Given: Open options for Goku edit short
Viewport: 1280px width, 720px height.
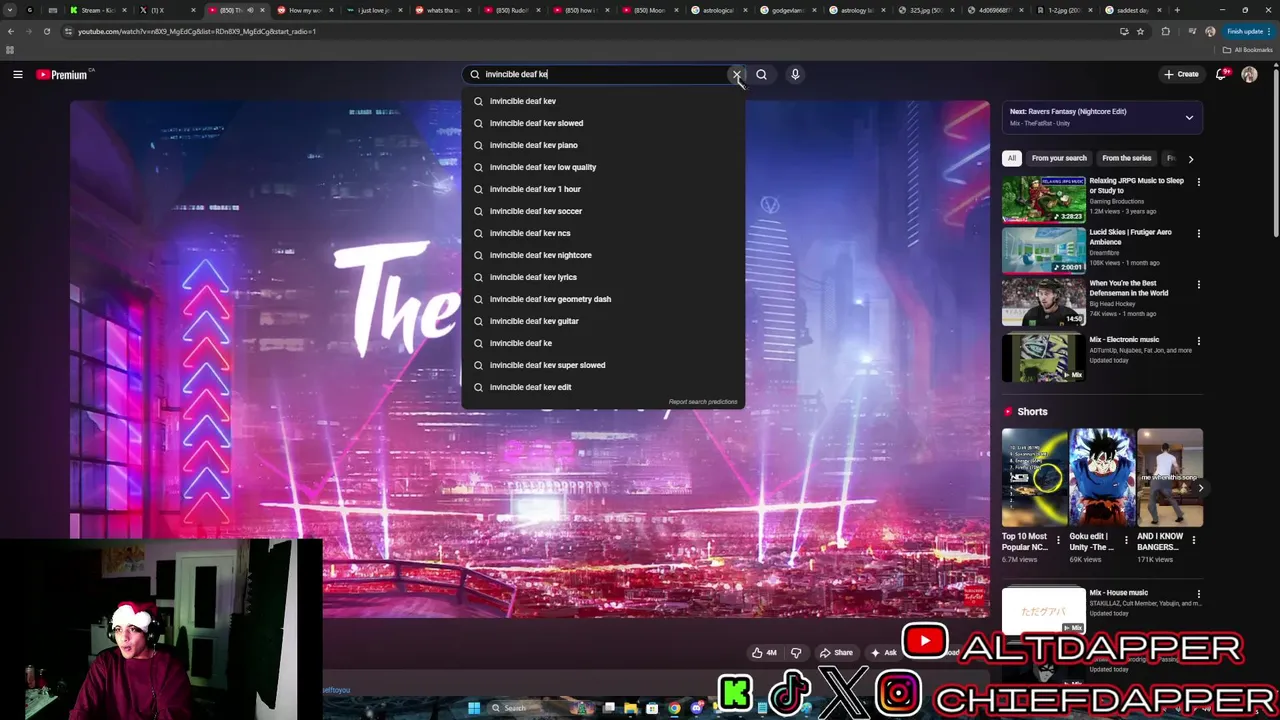Looking at the screenshot, I should click(x=1126, y=540).
